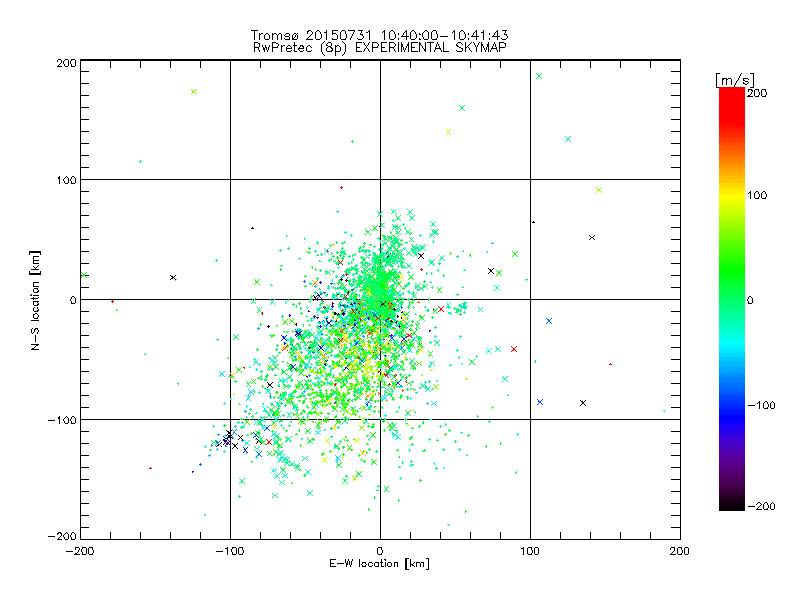The width and height of the screenshot is (800, 600).
Task: Click the y-axis "-200" tick label
Action: pyautogui.click(x=62, y=536)
